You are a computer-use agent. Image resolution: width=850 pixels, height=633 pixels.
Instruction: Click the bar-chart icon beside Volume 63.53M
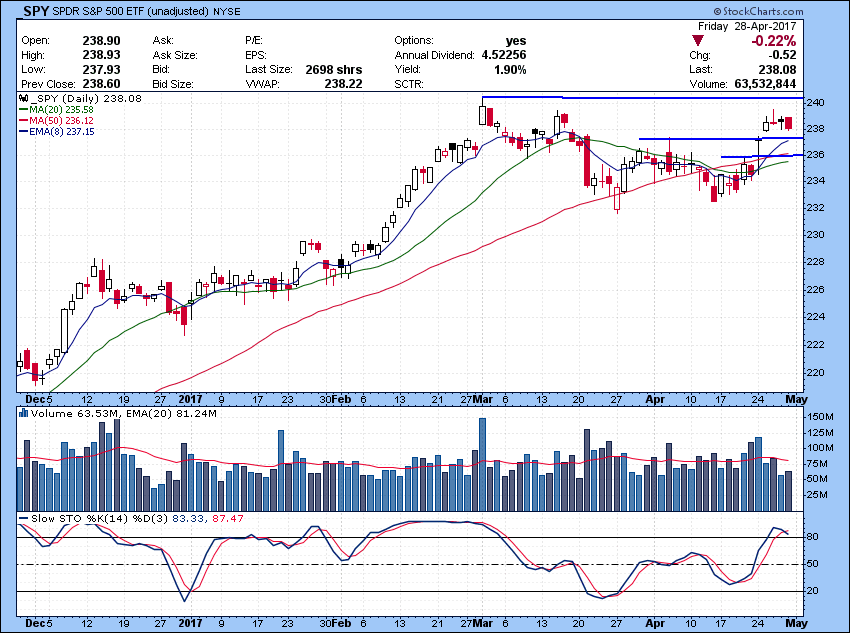23,413
